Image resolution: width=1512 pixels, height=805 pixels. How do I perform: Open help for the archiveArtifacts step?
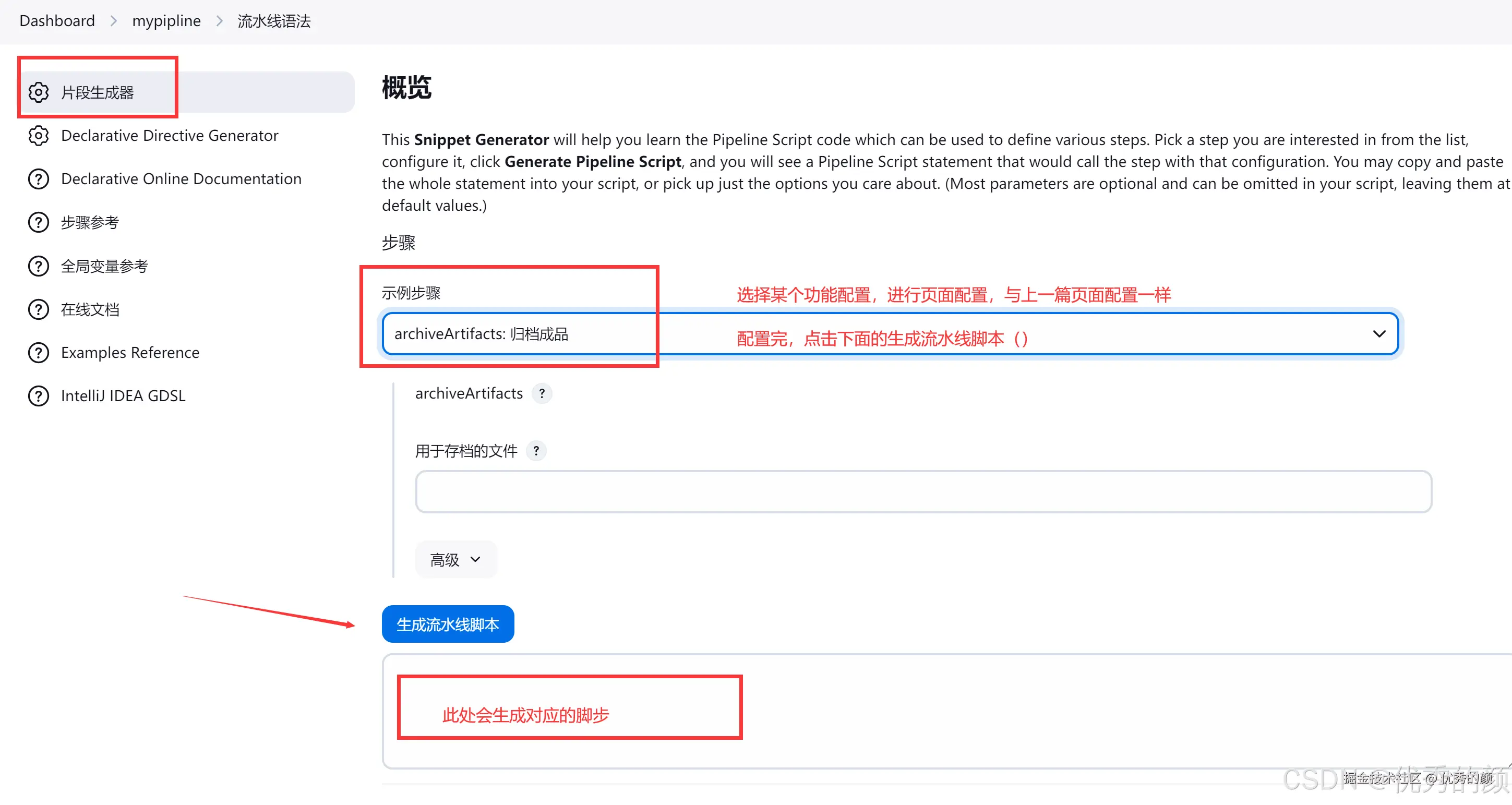point(542,393)
